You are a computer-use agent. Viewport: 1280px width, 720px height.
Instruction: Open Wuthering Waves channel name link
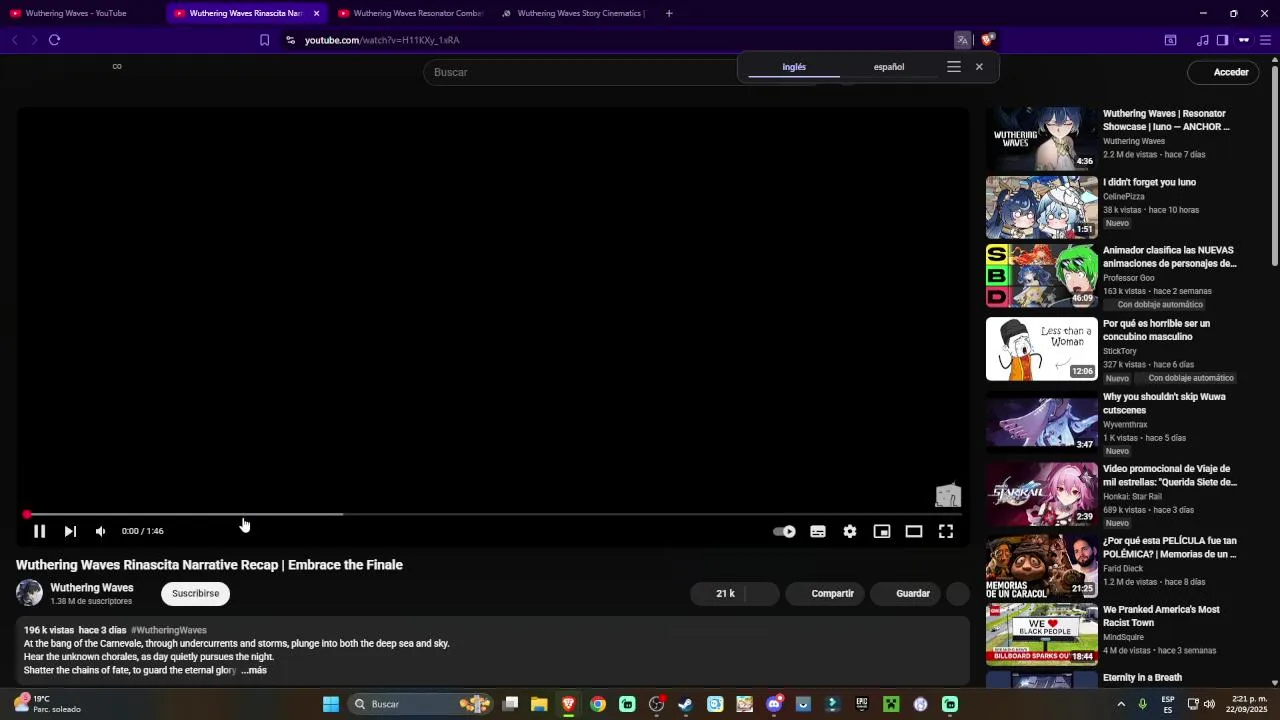pos(92,588)
